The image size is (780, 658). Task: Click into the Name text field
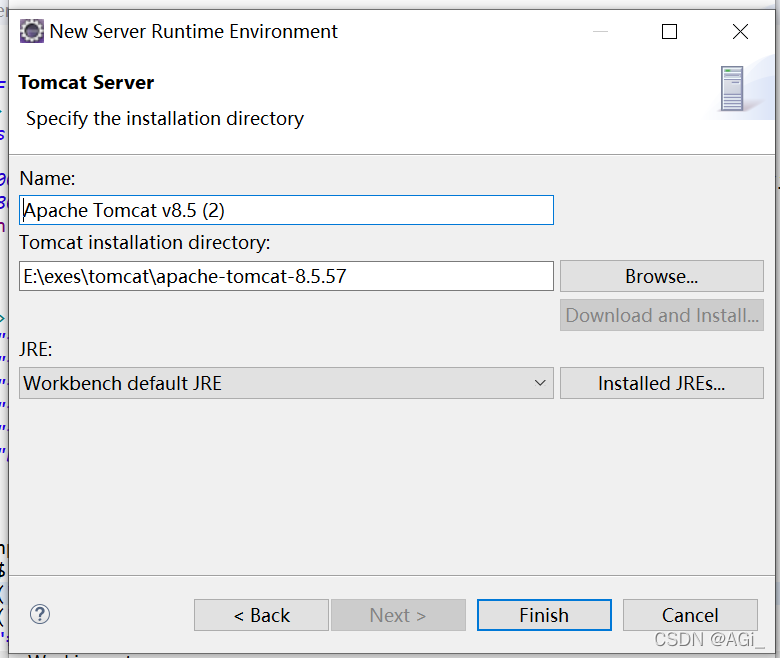pos(286,210)
